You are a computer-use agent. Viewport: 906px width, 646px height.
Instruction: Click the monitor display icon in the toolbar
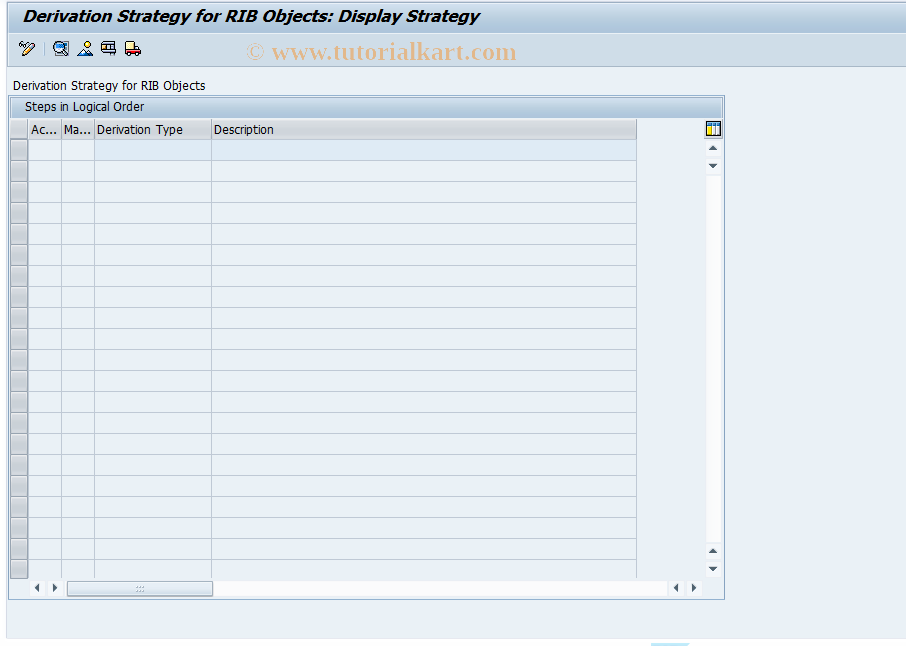[109, 49]
